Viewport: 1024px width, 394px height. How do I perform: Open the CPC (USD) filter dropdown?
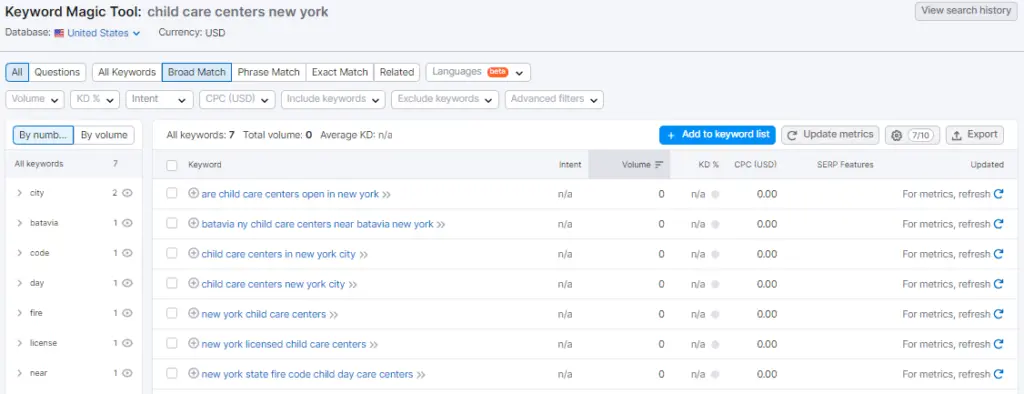[x=237, y=99]
